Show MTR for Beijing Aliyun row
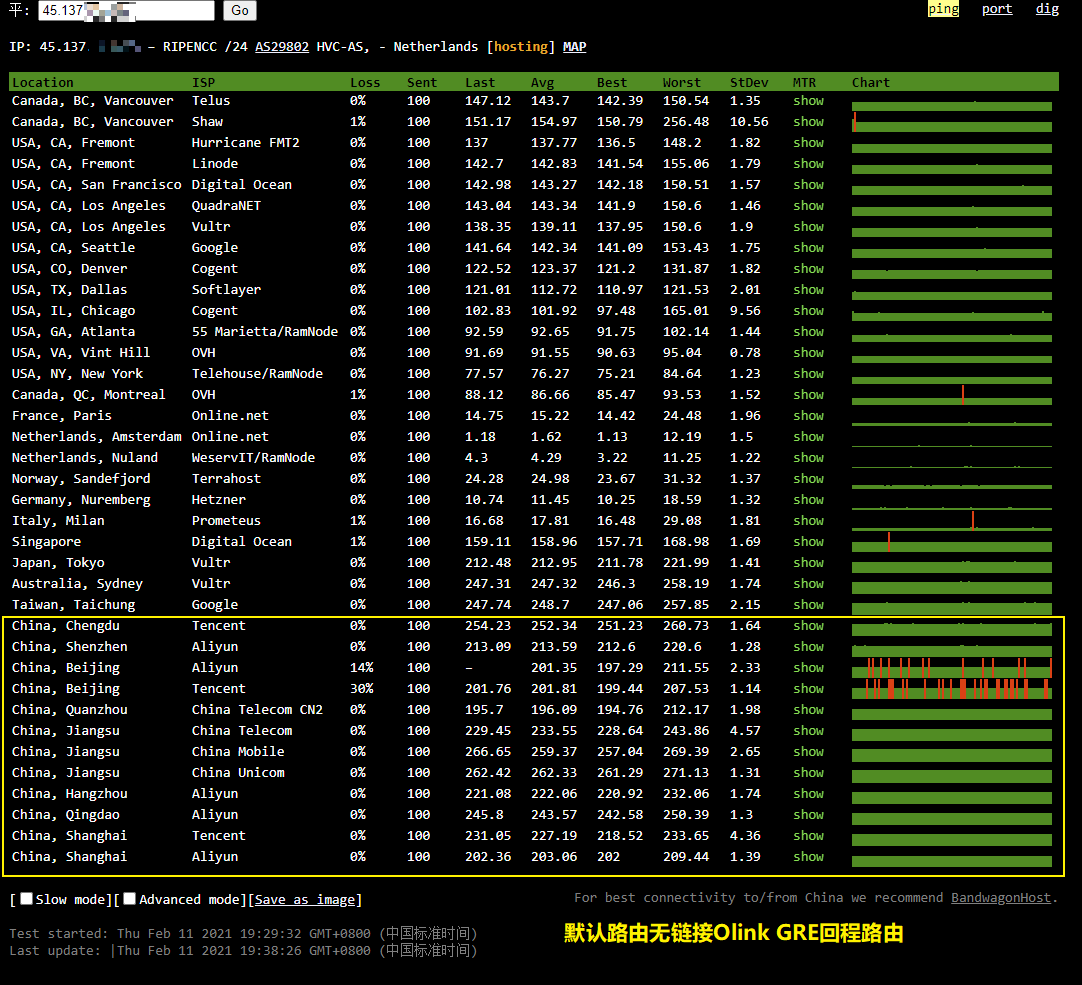The image size is (1082, 985). [808, 667]
